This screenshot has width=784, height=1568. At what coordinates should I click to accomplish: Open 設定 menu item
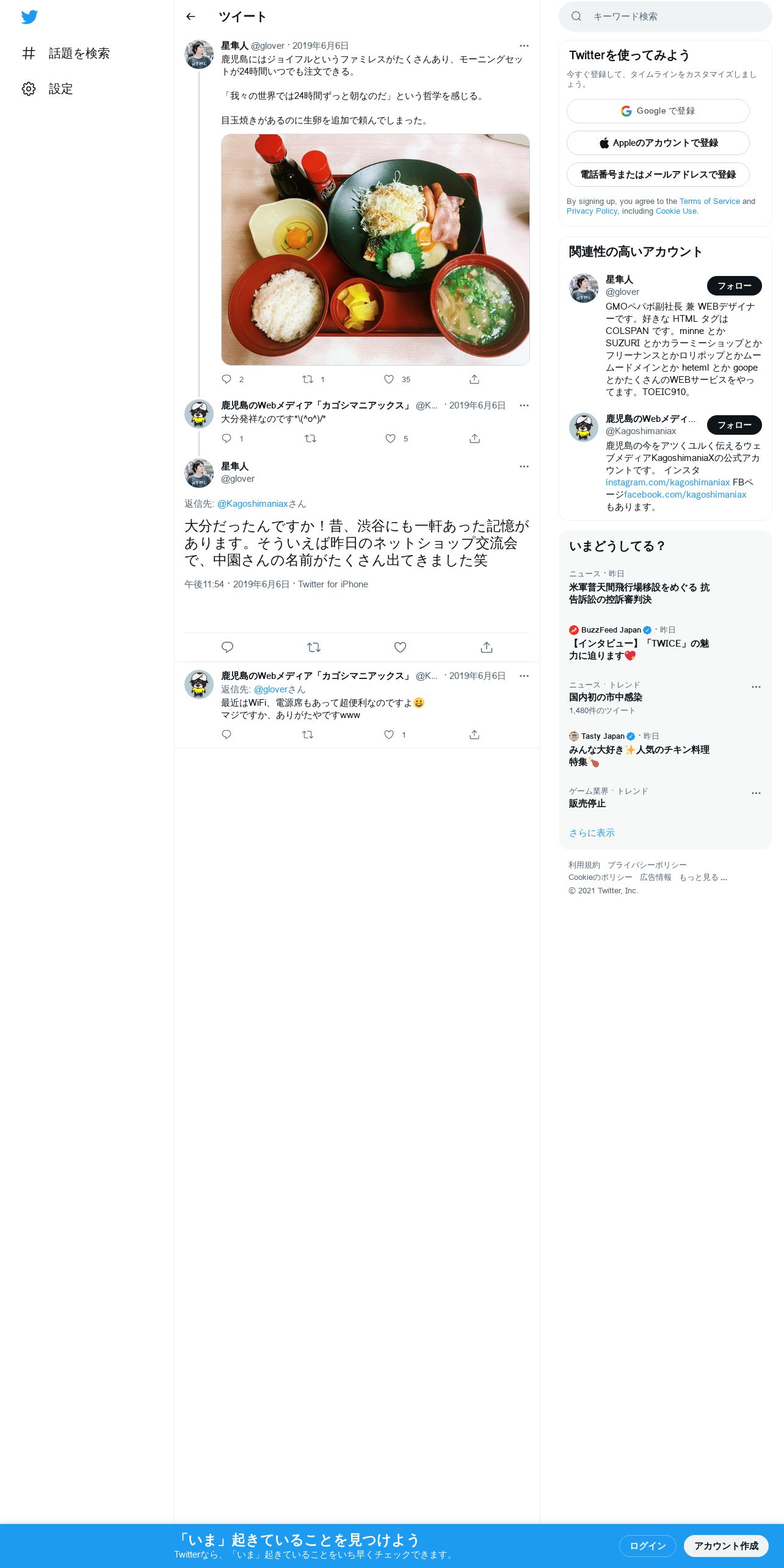(60, 89)
